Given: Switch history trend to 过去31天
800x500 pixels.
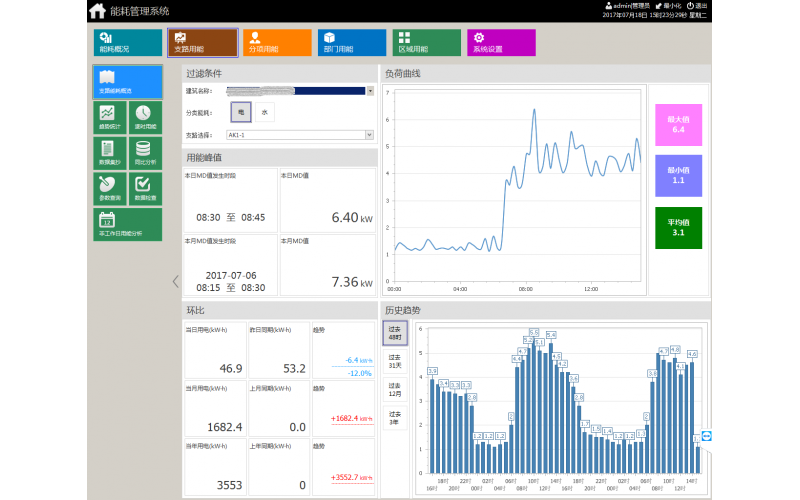Looking at the screenshot, I should click(x=394, y=360).
